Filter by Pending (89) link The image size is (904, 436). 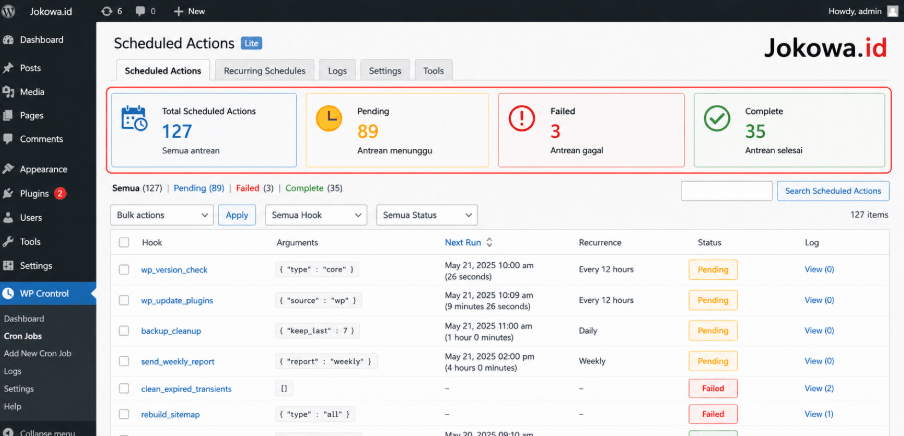click(199, 188)
